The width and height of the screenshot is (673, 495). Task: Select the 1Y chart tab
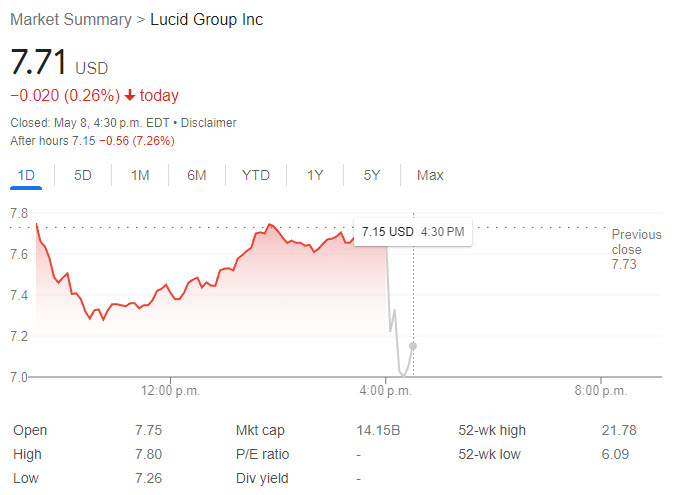click(315, 175)
